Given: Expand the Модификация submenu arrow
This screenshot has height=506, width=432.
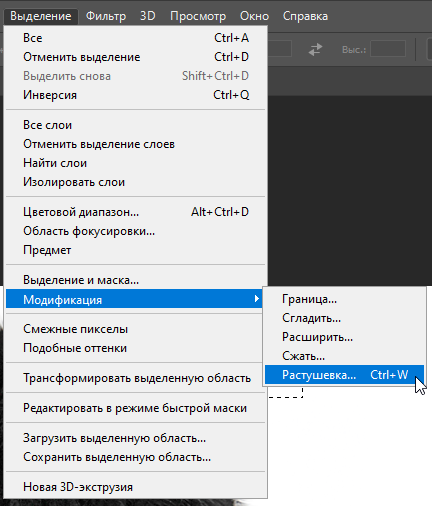Looking at the screenshot, I should (256, 299).
